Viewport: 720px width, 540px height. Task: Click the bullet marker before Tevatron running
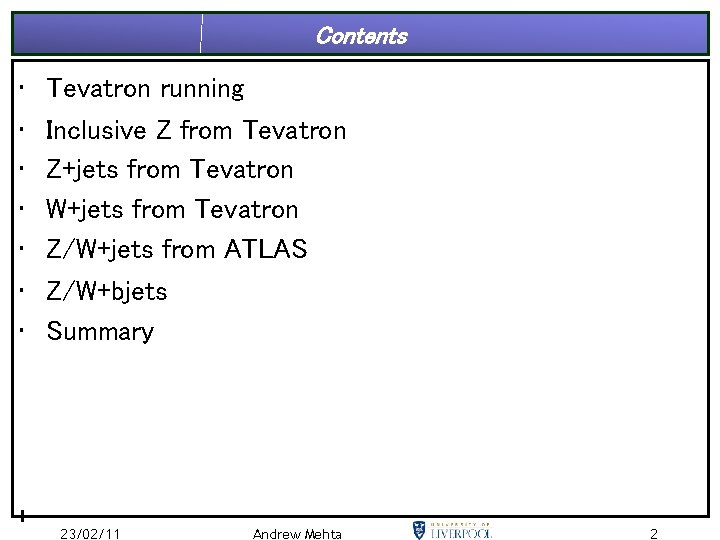click(x=21, y=87)
